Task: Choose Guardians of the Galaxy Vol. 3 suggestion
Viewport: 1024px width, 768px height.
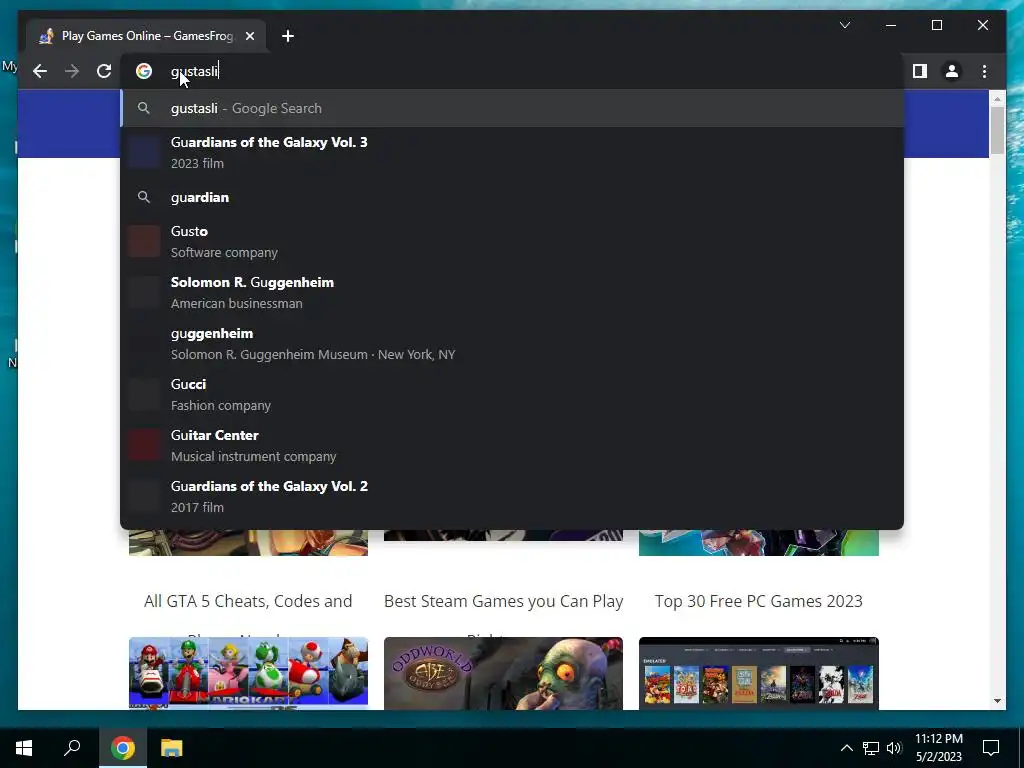Action: pos(512,153)
